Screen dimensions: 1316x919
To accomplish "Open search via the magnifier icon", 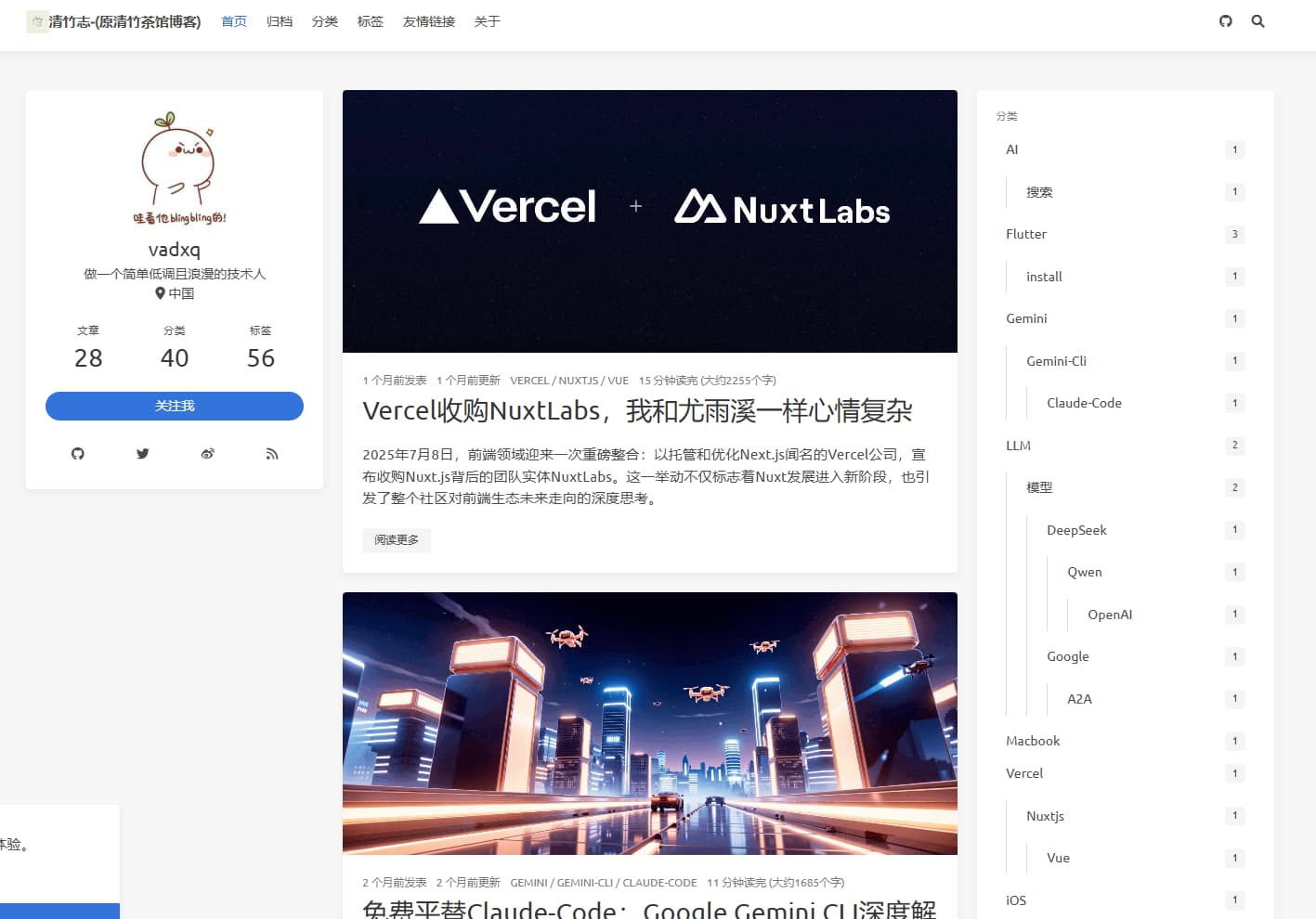I will 1257,21.
